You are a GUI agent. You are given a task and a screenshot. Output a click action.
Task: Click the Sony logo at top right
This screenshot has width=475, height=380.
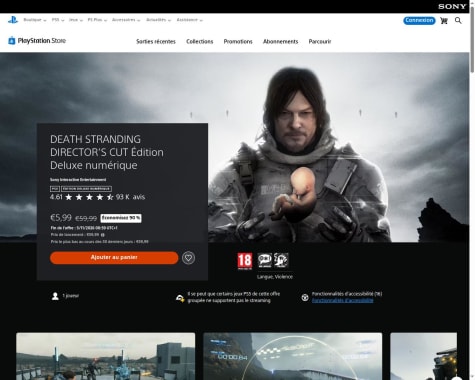[x=452, y=6]
